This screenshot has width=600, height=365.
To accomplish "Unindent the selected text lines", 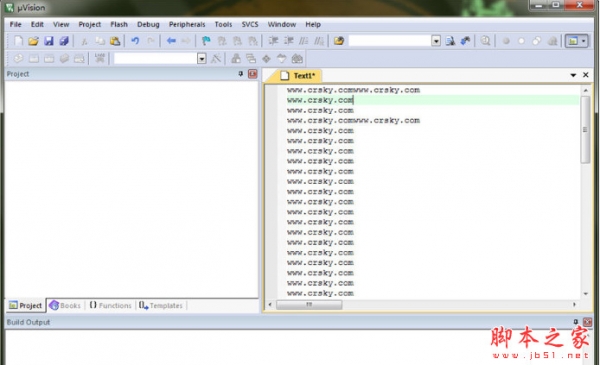I will point(288,41).
